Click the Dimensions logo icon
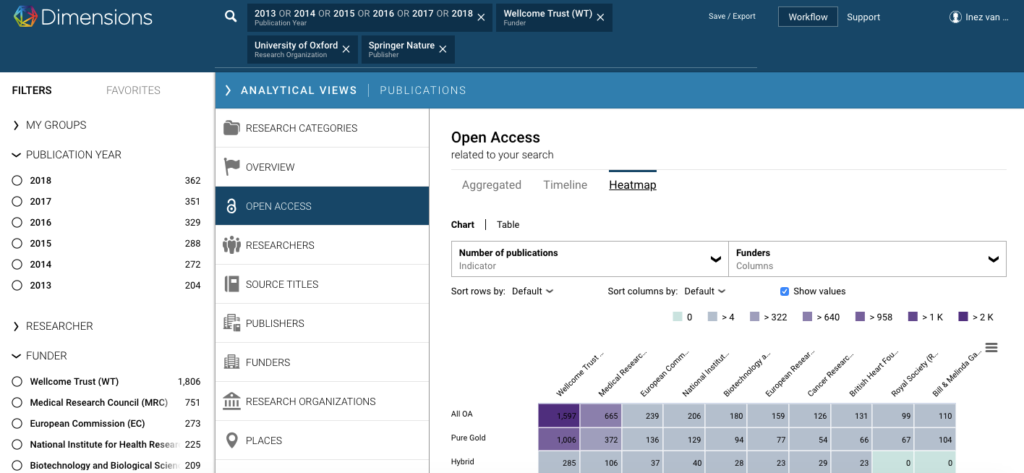This screenshot has width=1024, height=473. (x=25, y=17)
